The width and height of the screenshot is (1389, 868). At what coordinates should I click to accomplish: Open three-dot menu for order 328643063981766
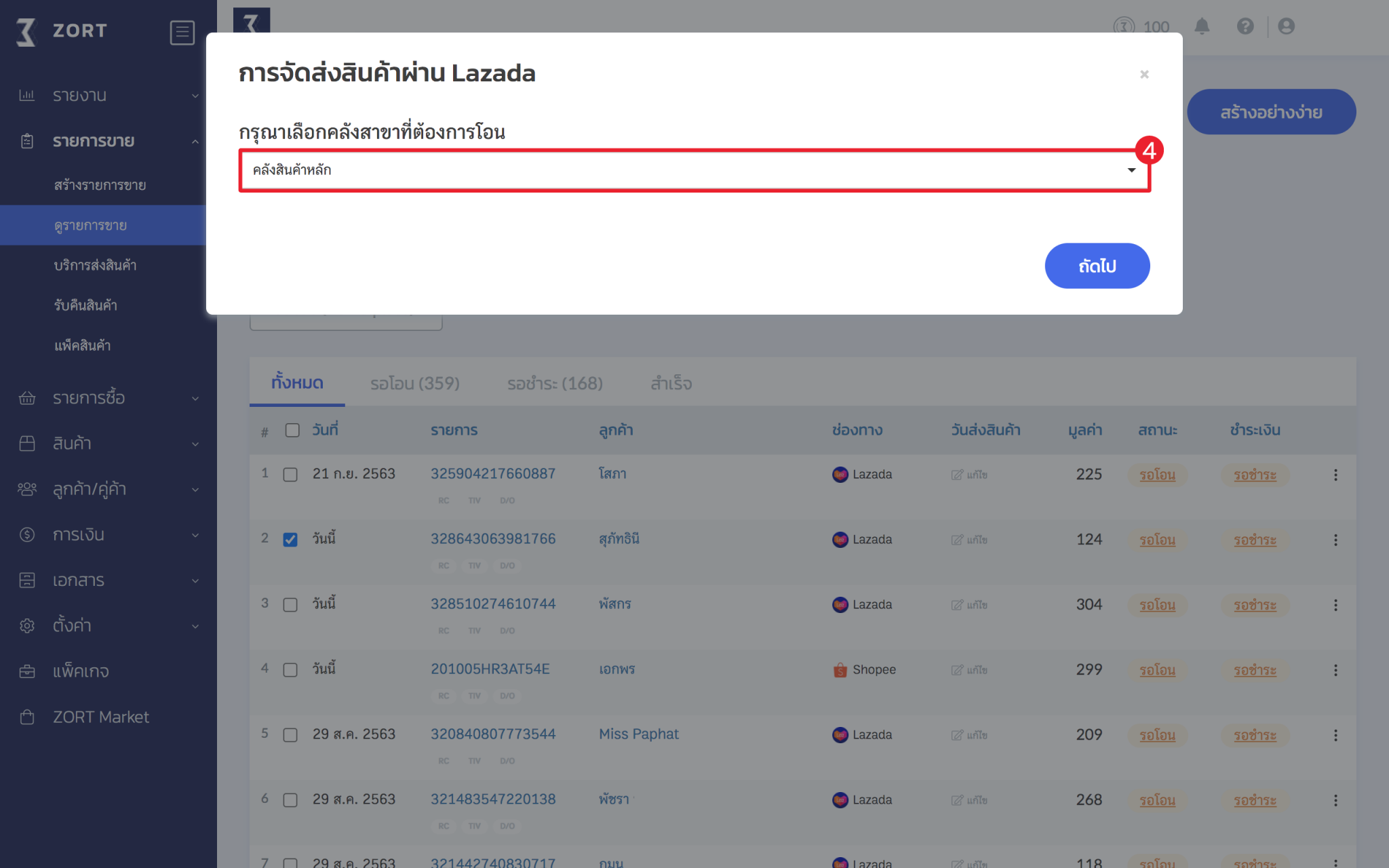point(1335,540)
